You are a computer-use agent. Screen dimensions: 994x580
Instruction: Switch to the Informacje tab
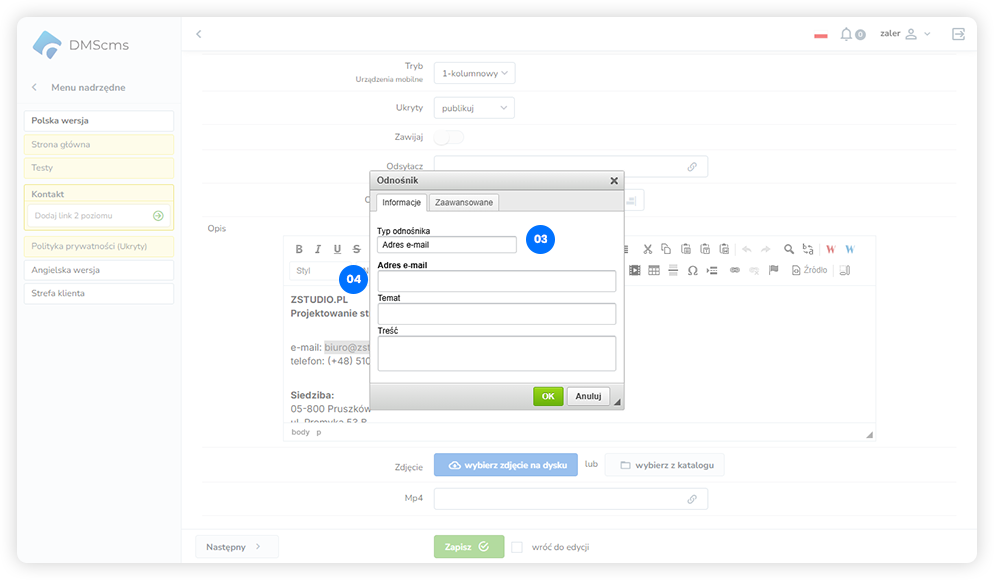(x=401, y=202)
